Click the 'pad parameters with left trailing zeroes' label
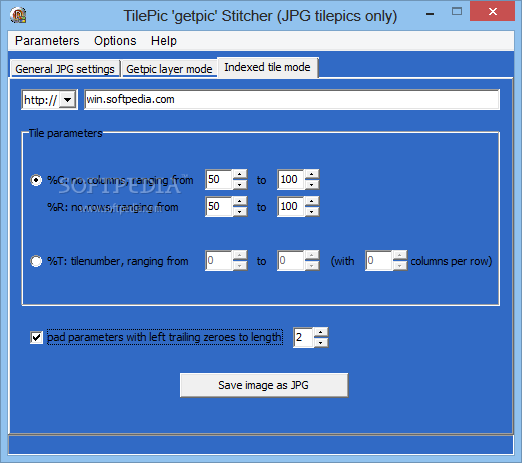This screenshot has height=463, width=522. click(165, 337)
